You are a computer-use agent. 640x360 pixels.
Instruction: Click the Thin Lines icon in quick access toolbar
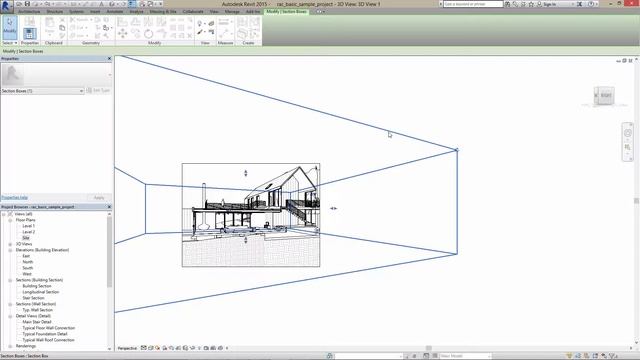[x=132, y=4]
